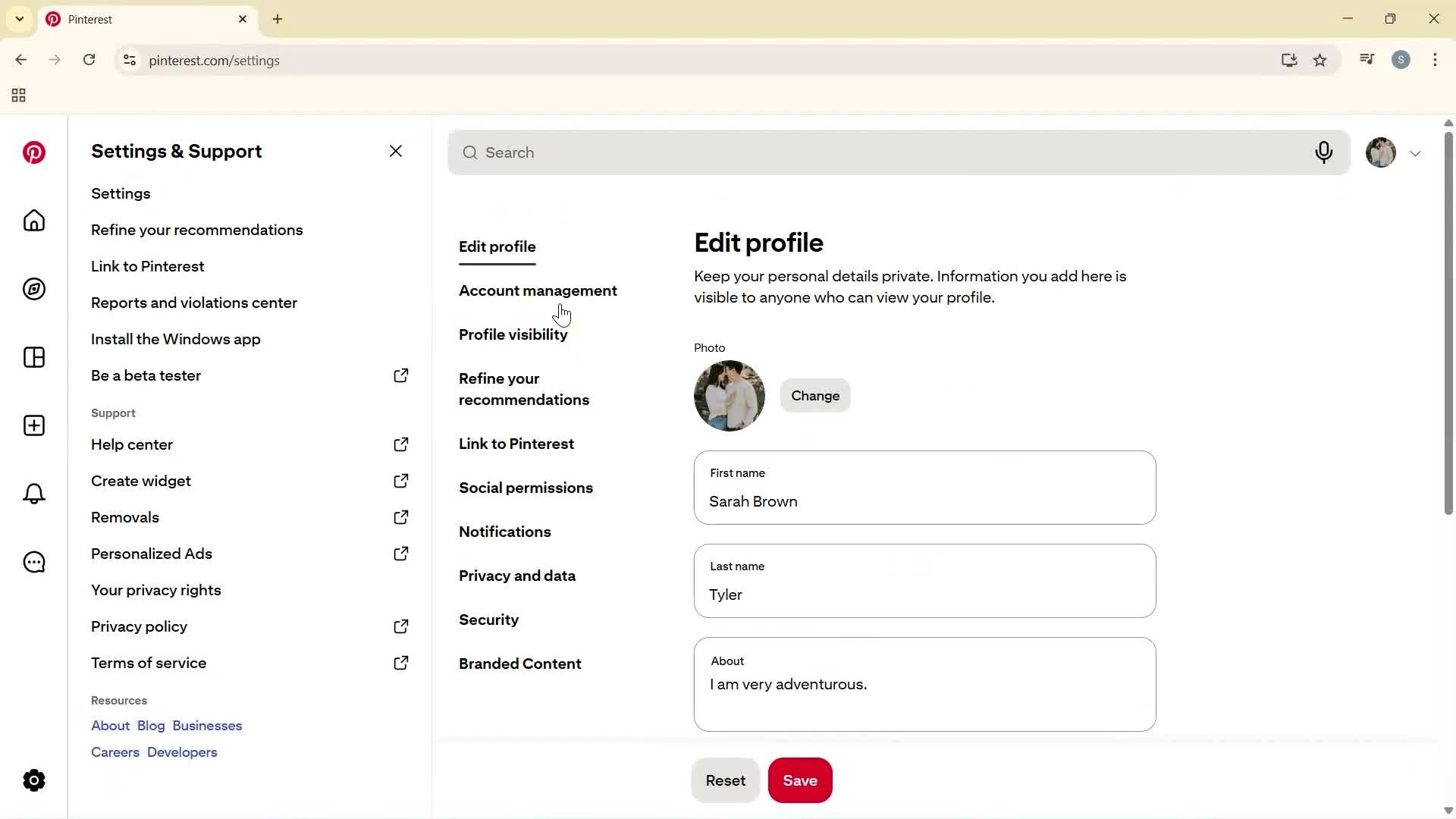
Task: Start a voice search with the microphone icon
Action: coord(1324,152)
